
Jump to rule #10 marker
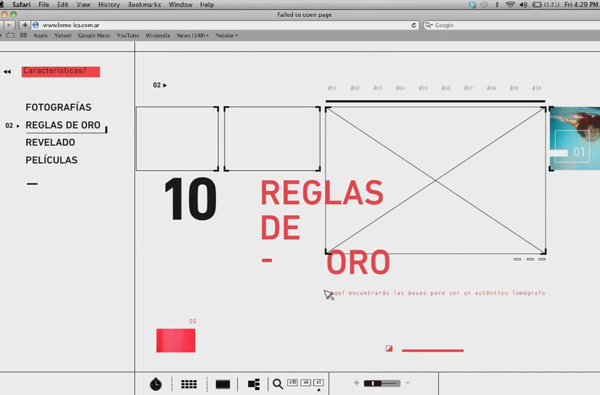click(x=536, y=88)
